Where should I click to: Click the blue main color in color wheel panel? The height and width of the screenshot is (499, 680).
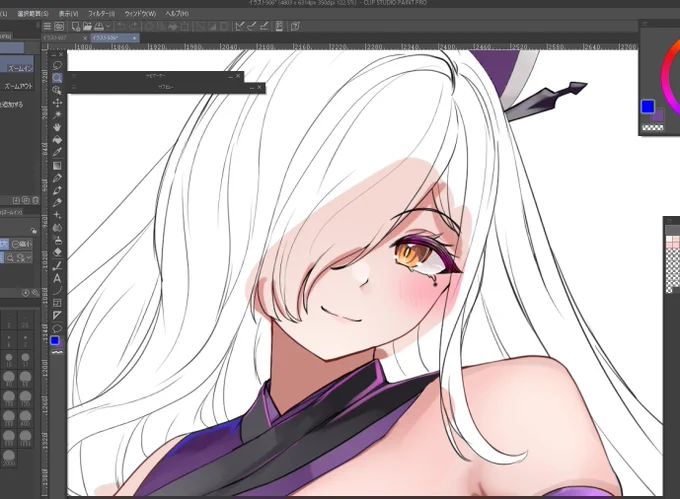647,107
